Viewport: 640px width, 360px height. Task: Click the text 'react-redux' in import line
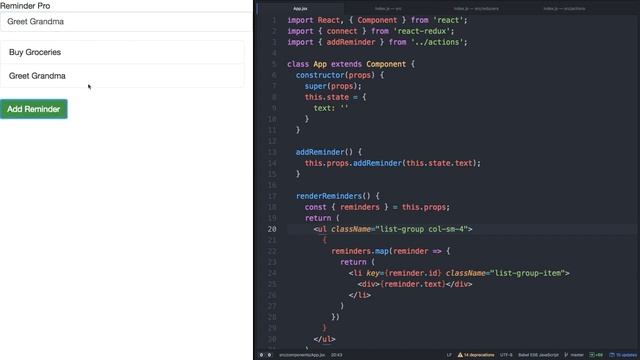tap(423, 31)
